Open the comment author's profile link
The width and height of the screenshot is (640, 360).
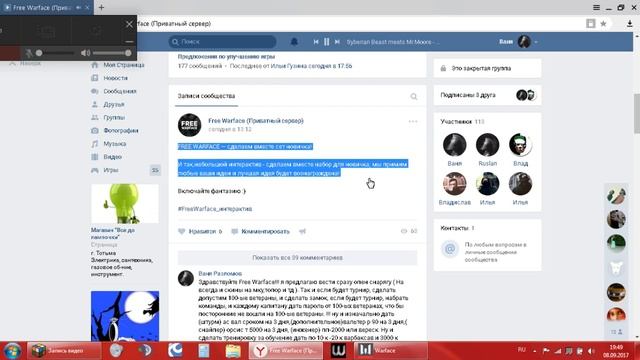pos(220,273)
